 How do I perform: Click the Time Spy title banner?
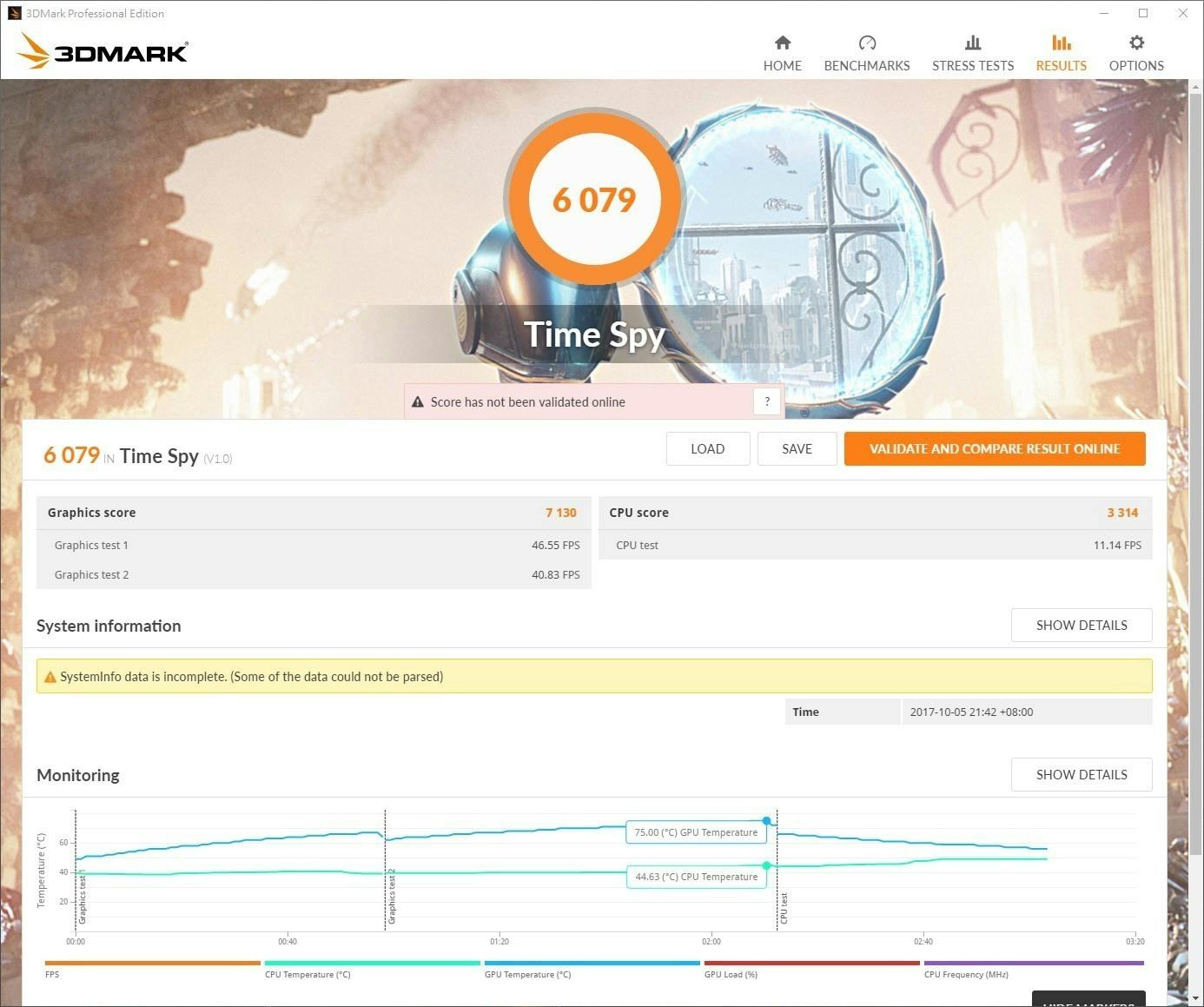(595, 335)
